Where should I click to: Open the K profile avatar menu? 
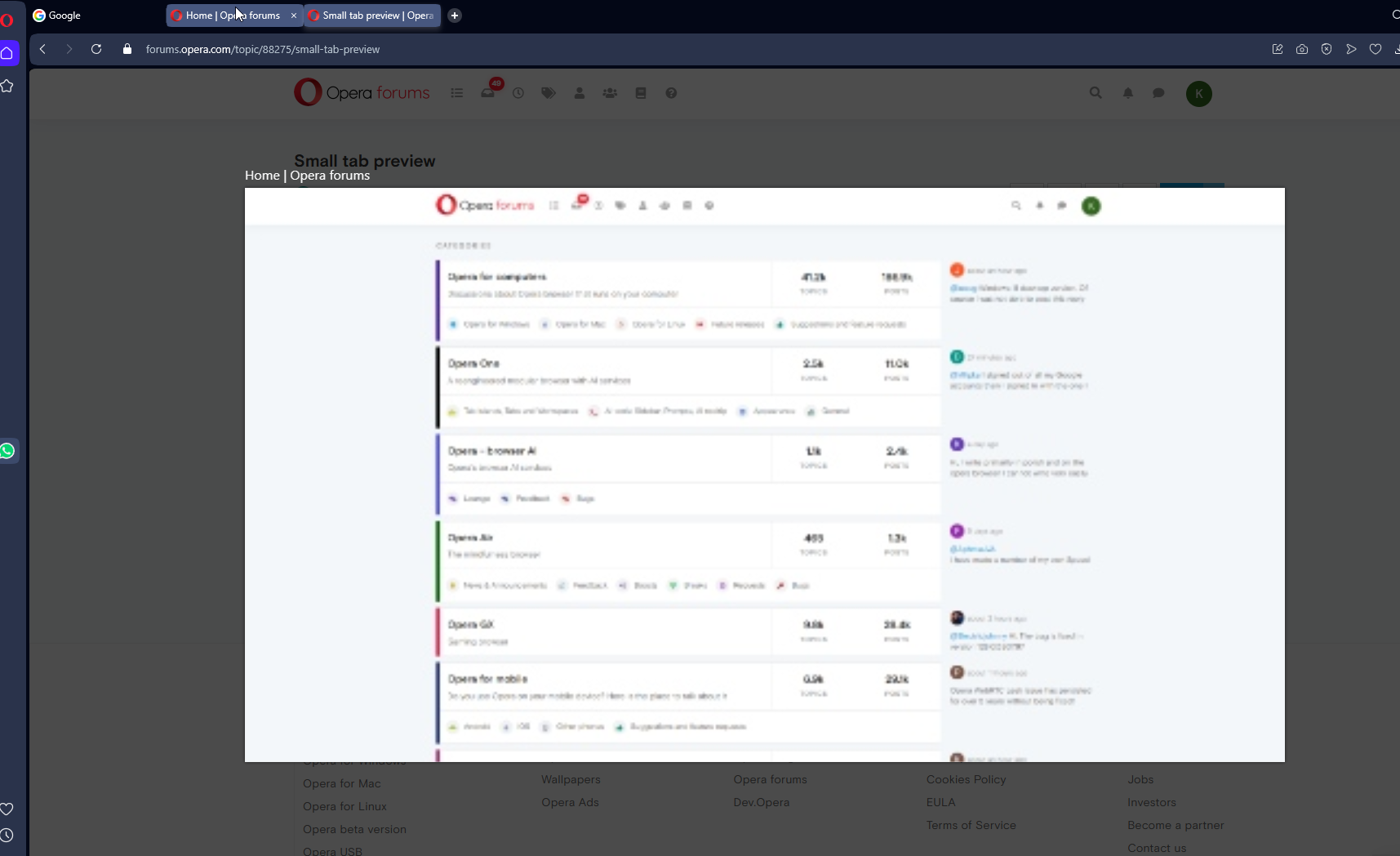(1198, 93)
